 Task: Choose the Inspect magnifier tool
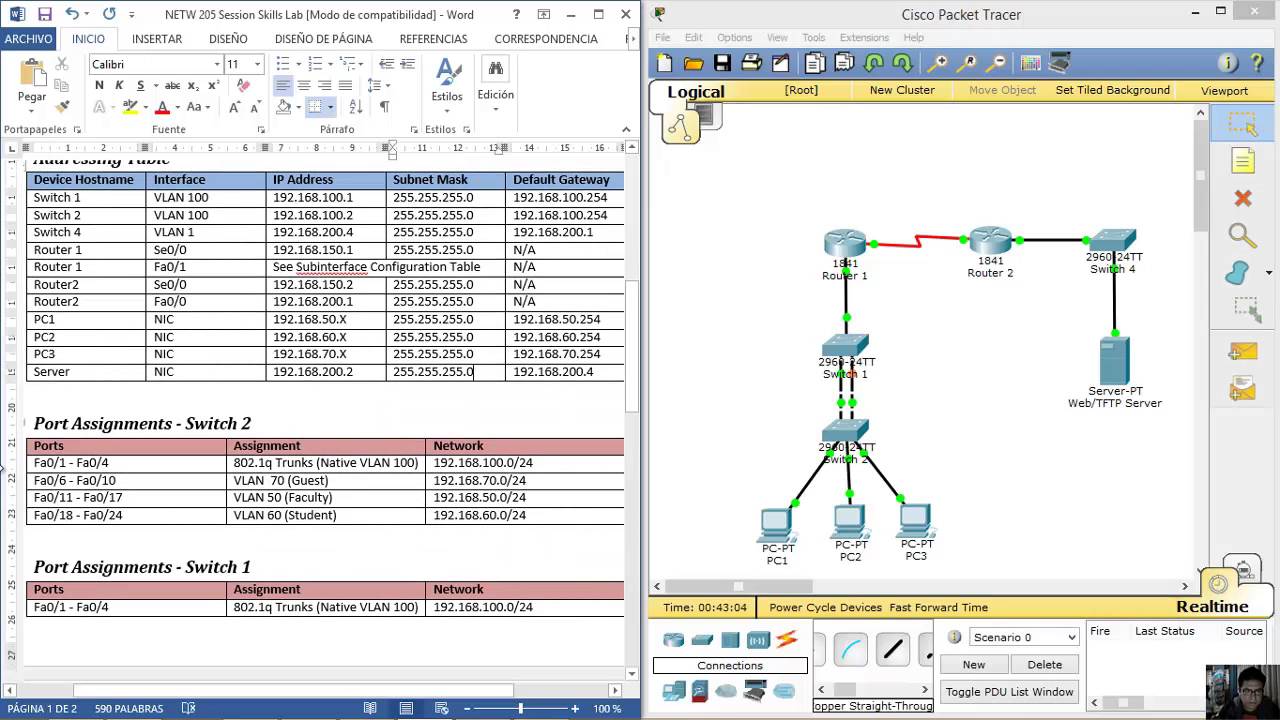(1242, 235)
